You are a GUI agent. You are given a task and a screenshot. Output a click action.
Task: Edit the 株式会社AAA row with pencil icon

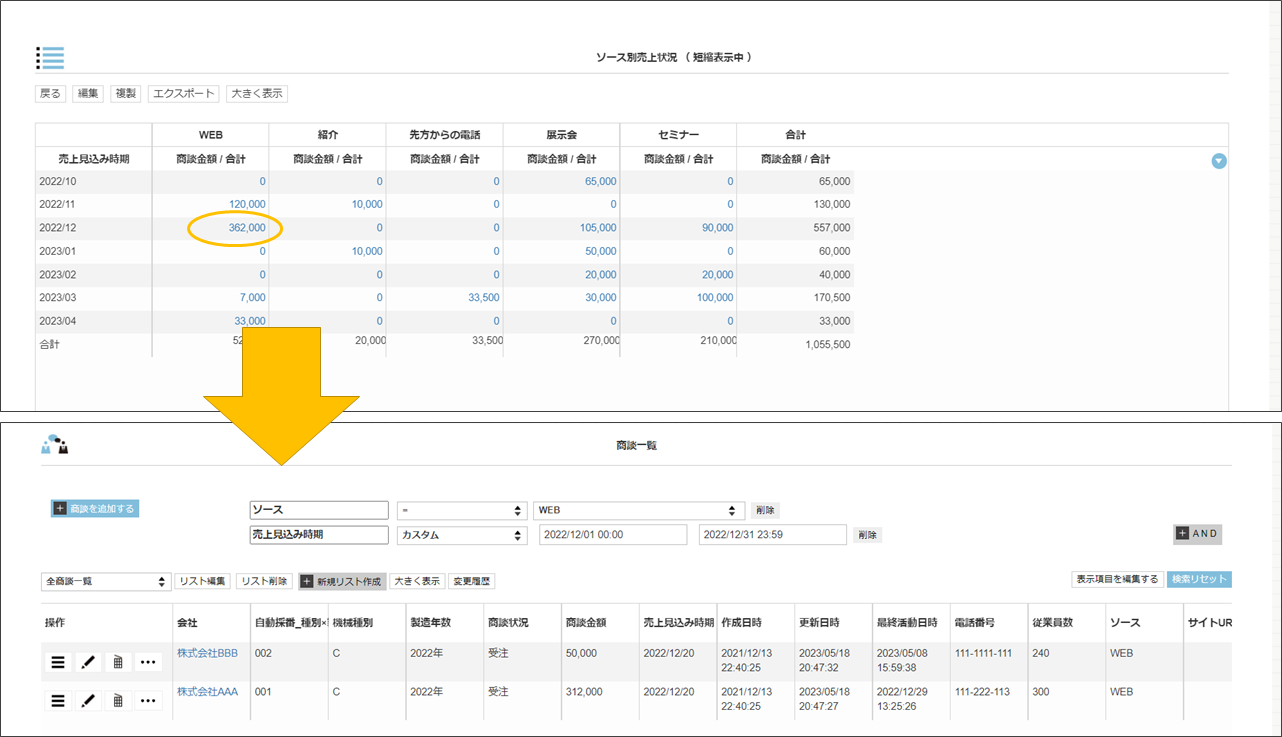pyautogui.click(x=88, y=700)
